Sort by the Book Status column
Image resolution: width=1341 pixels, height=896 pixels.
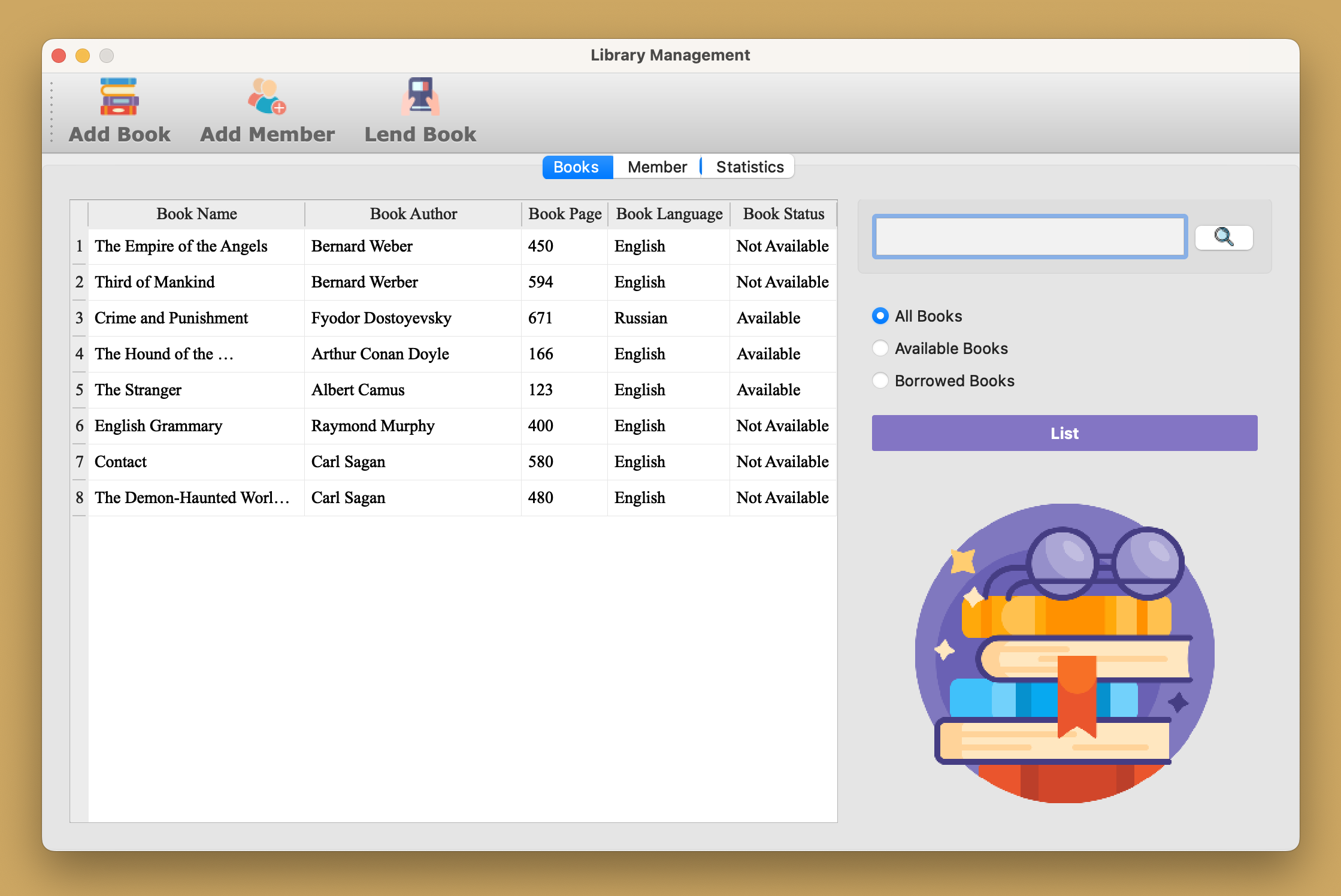(x=783, y=214)
